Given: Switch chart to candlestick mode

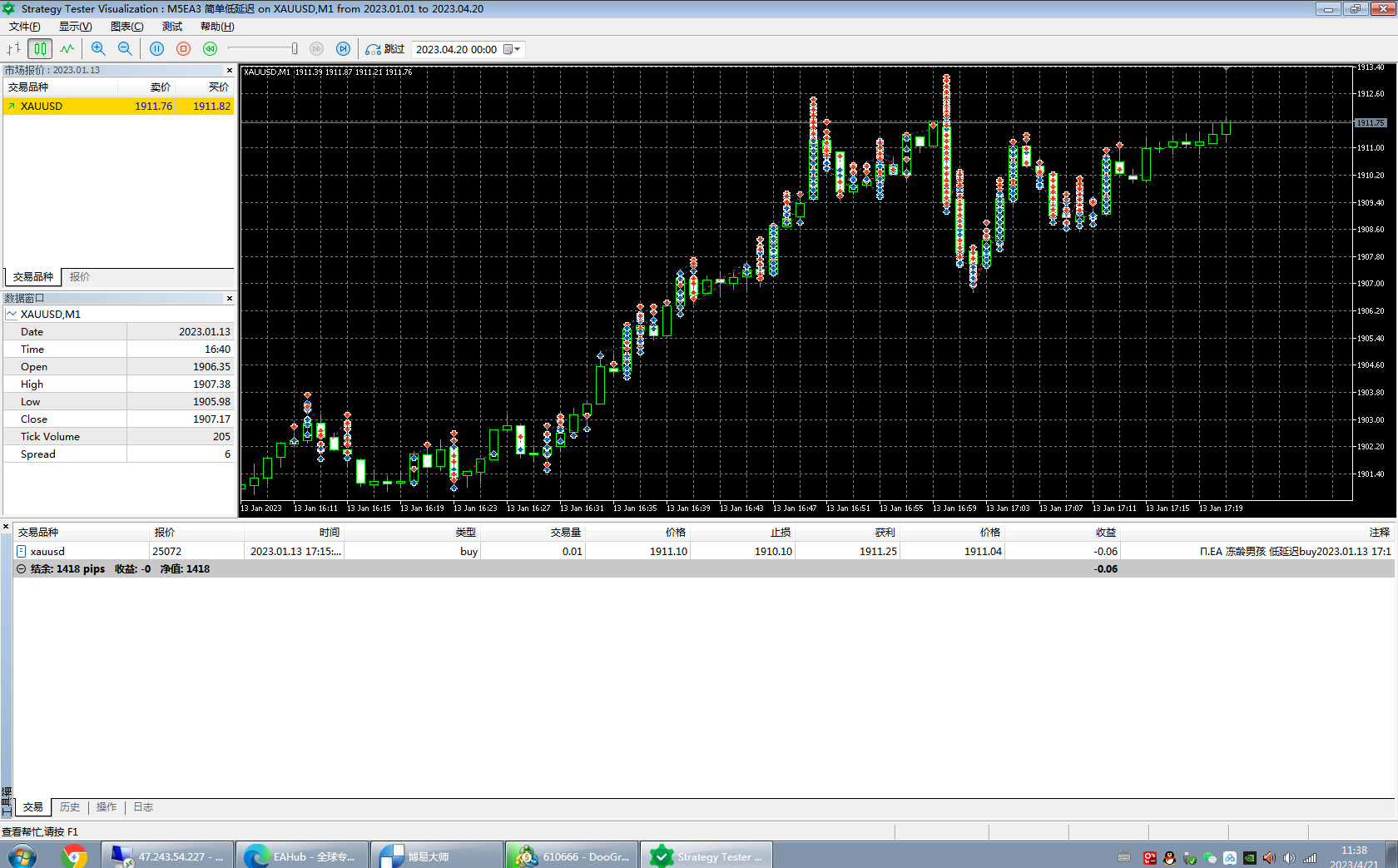Looking at the screenshot, I should (40, 49).
